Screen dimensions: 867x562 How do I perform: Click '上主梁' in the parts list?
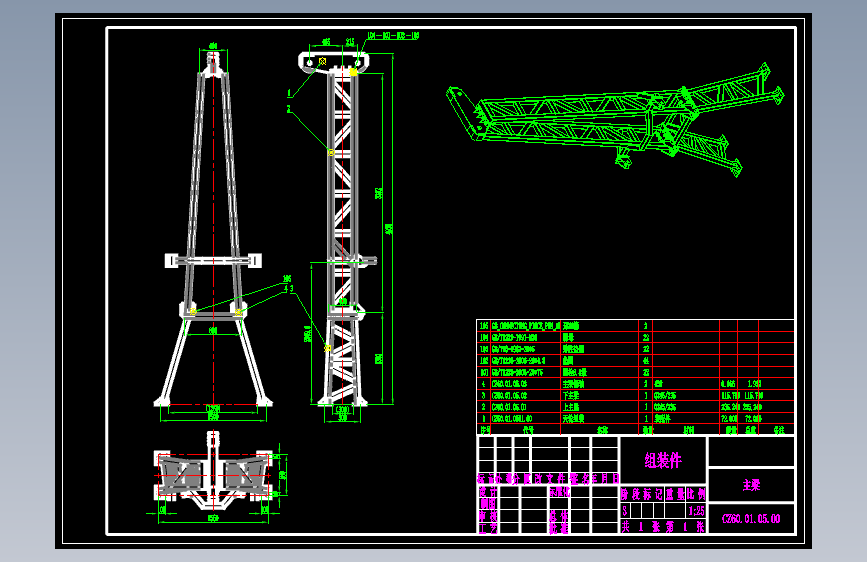(x=571, y=407)
